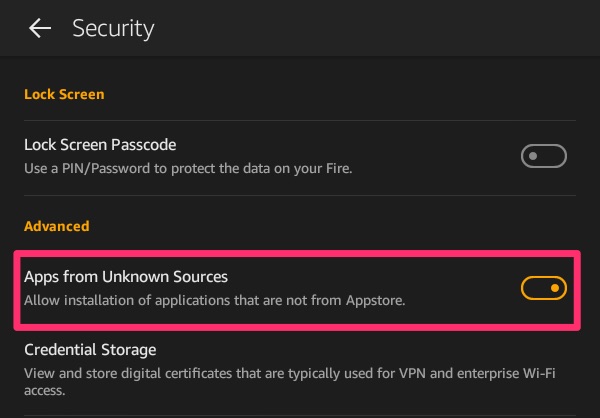Click the word 'VPN' in Credential Storage description

pyautogui.click(x=412, y=373)
